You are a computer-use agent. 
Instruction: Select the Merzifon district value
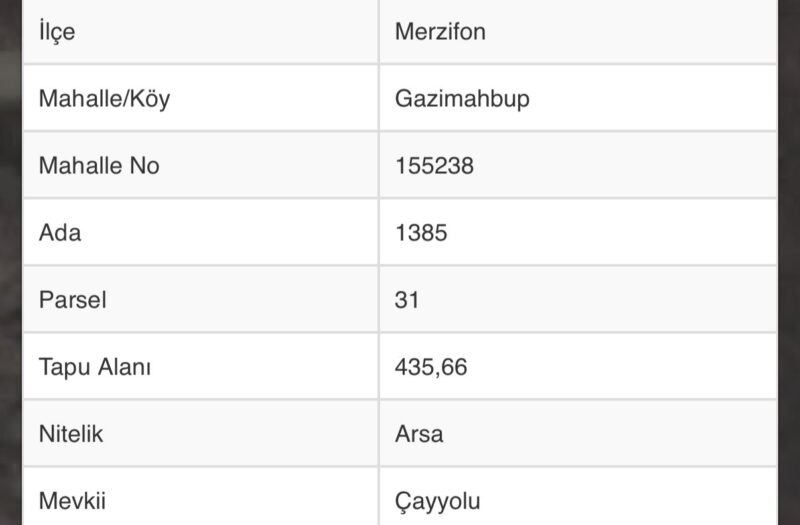coord(440,32)
